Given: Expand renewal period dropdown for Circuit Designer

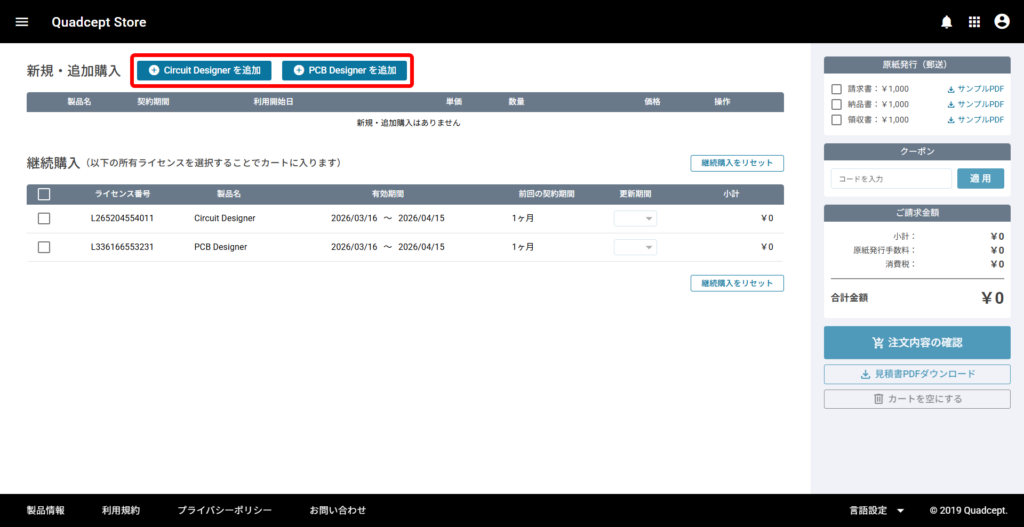Looking at the screenshot, I should coord(635,218).
